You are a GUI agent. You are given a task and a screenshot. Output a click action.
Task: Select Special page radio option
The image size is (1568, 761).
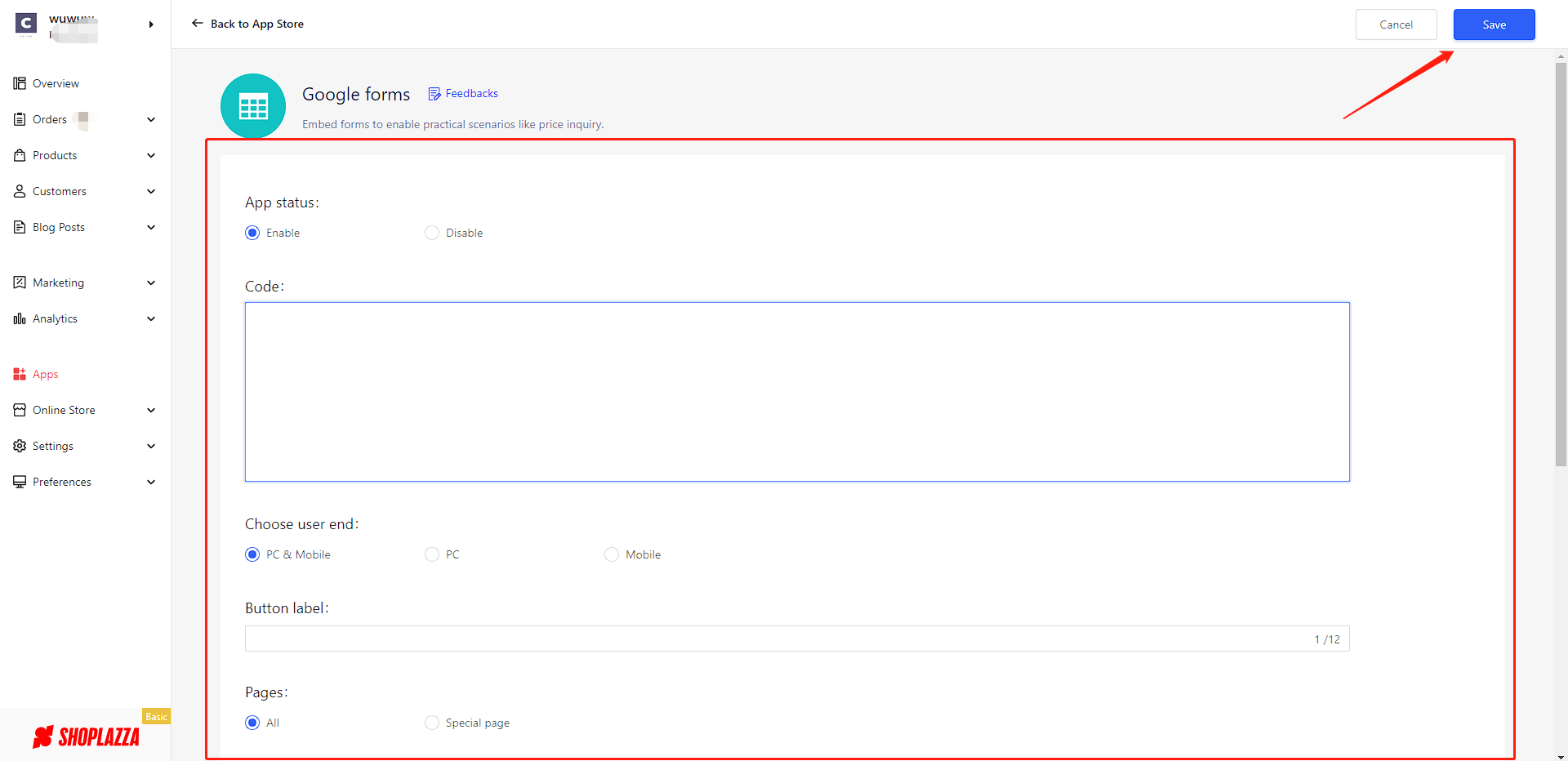click(432, 723)
